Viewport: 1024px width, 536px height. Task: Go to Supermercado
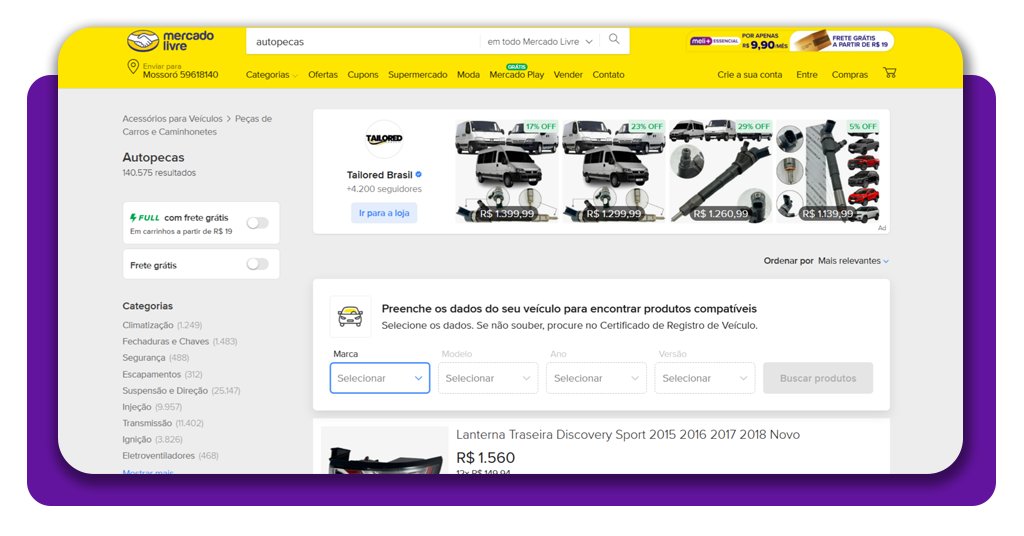[x=417, y=75]
